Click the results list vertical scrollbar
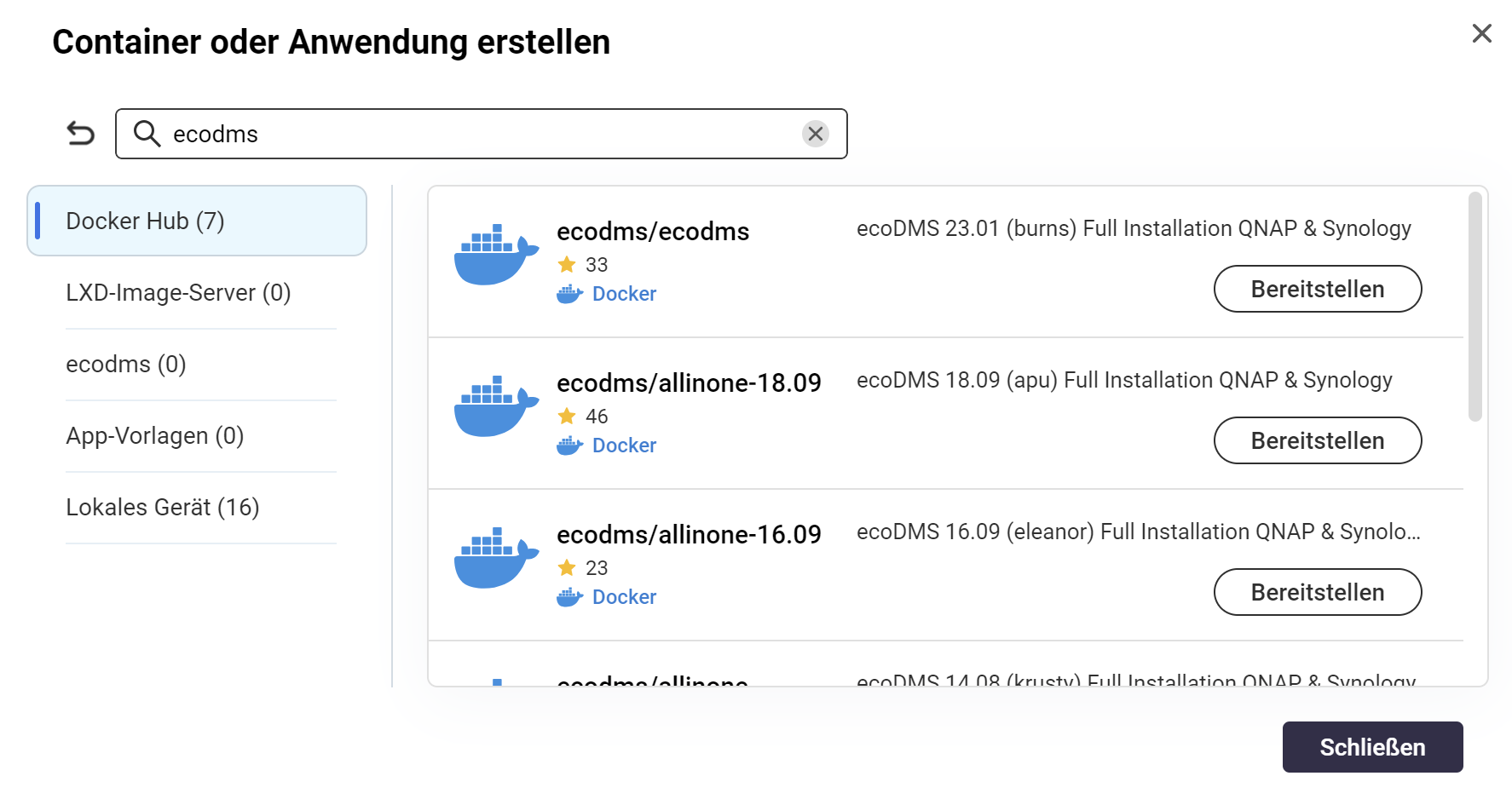1512x799 pixels. click(x=1474, y=307)
